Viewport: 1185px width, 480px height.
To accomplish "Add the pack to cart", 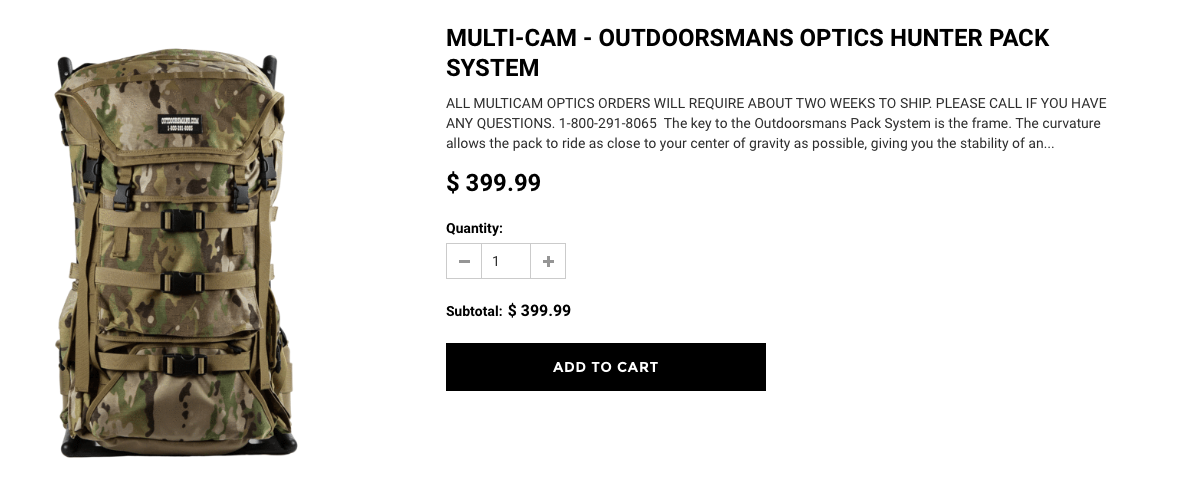I will 605,367.
